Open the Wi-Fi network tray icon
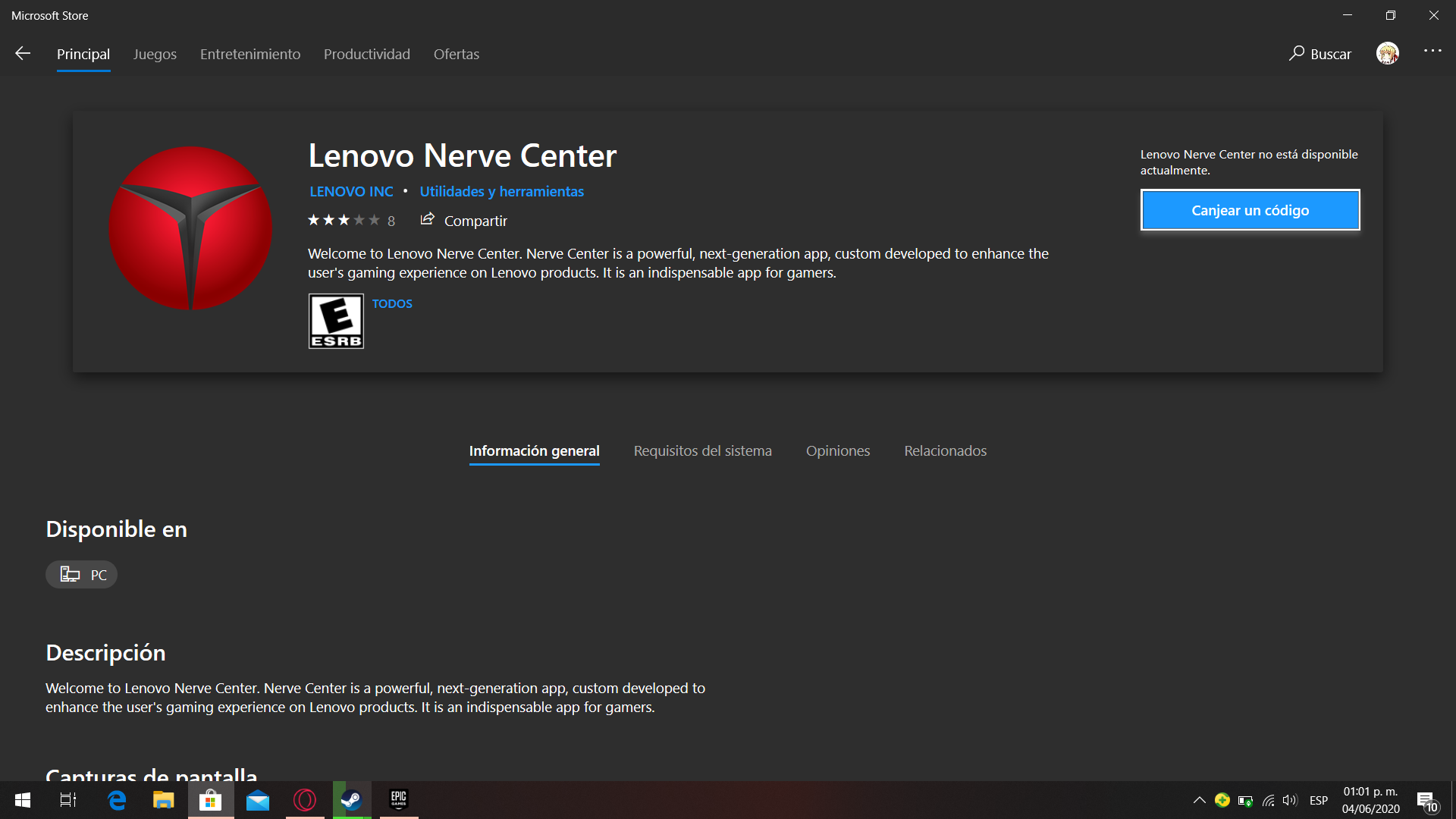 (x=1268, y=800)
